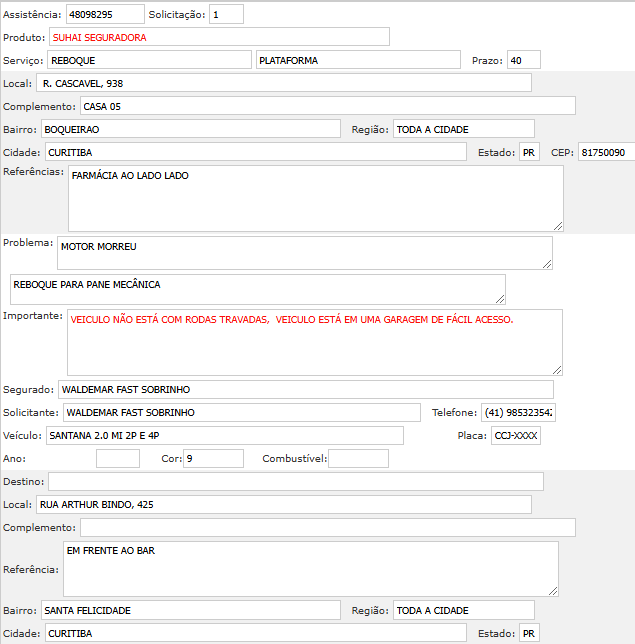Grab the Referências textarea resize handle
Viewport: 635px width, 644px height.
point(558,226)
